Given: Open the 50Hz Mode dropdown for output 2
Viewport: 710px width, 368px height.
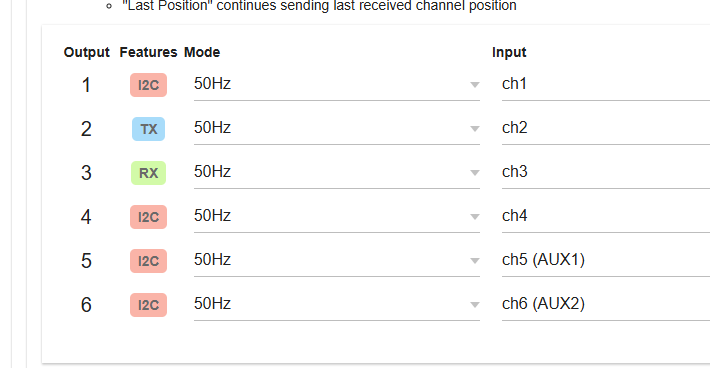Looking at the screenshot, I should 337,128.
